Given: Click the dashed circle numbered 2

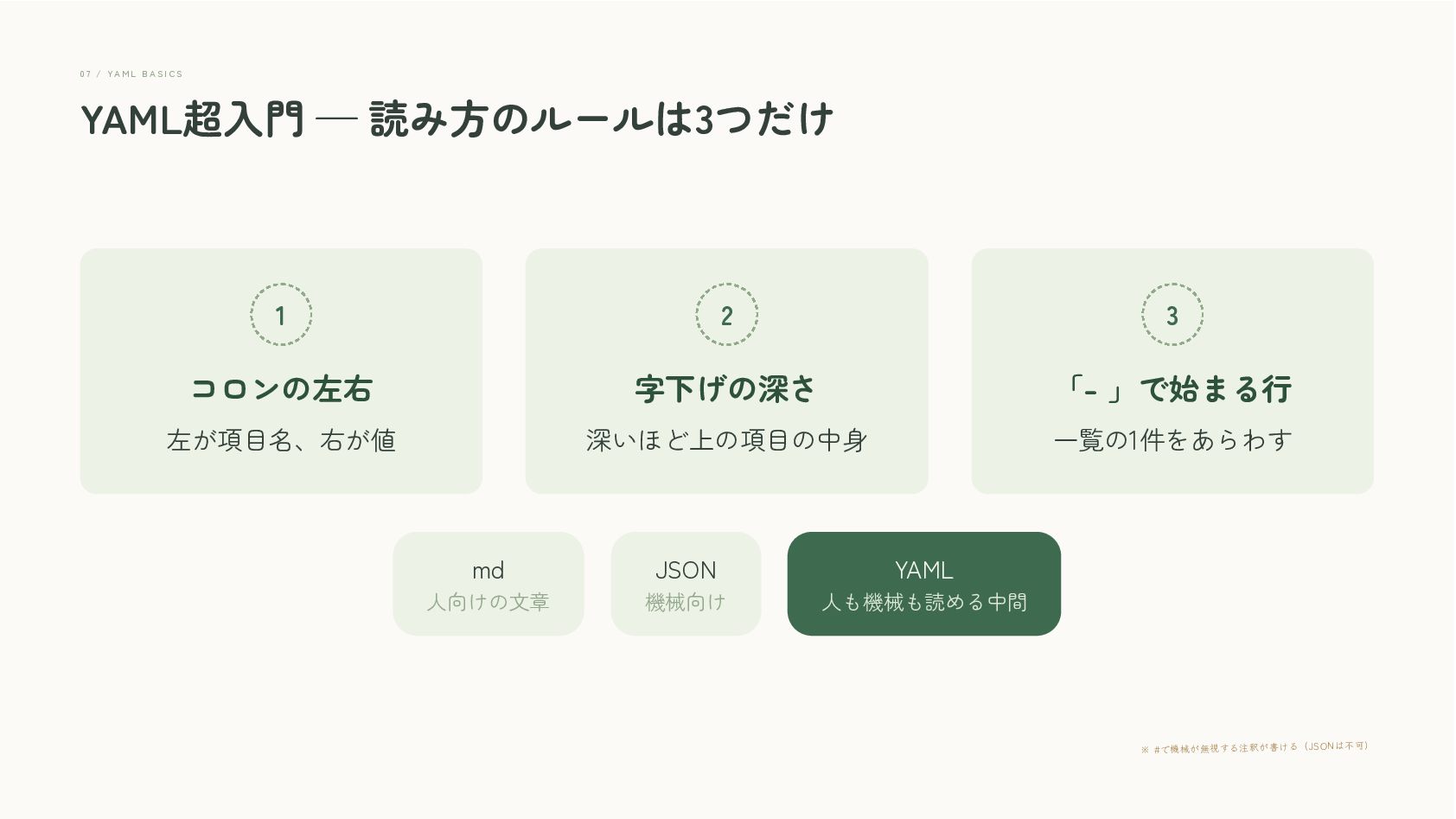Looking at the screenshot, I should [726, 315].
